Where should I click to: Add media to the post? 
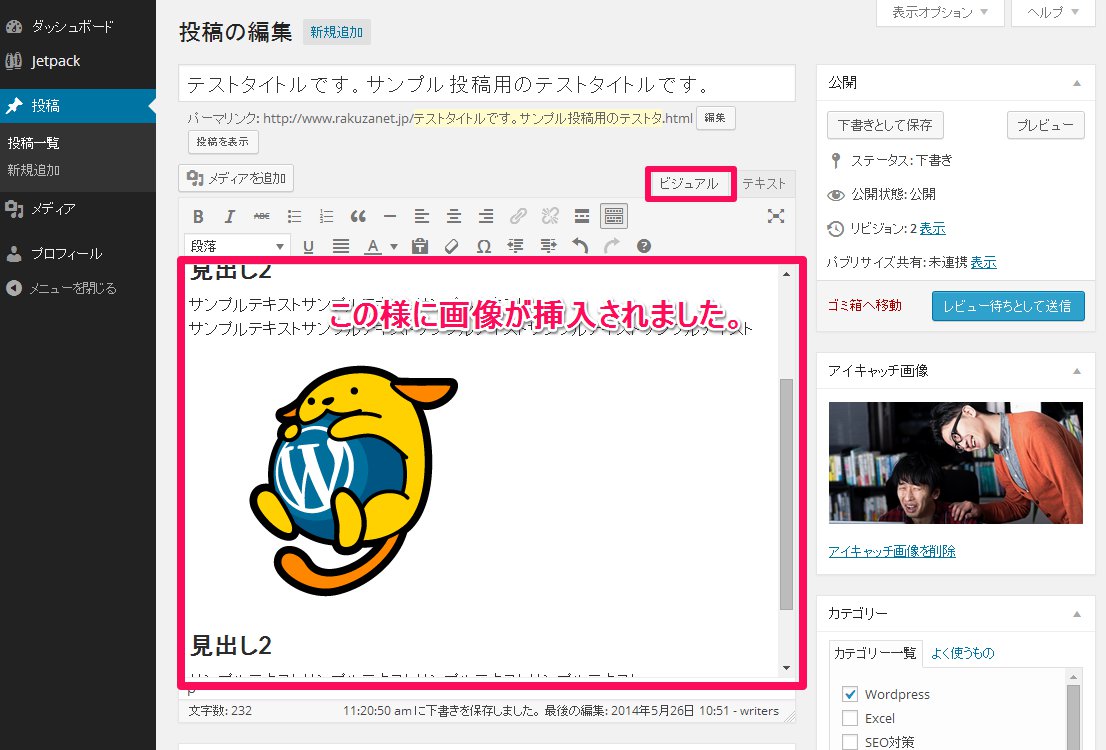pyautogui.click(x=236, y=179)
